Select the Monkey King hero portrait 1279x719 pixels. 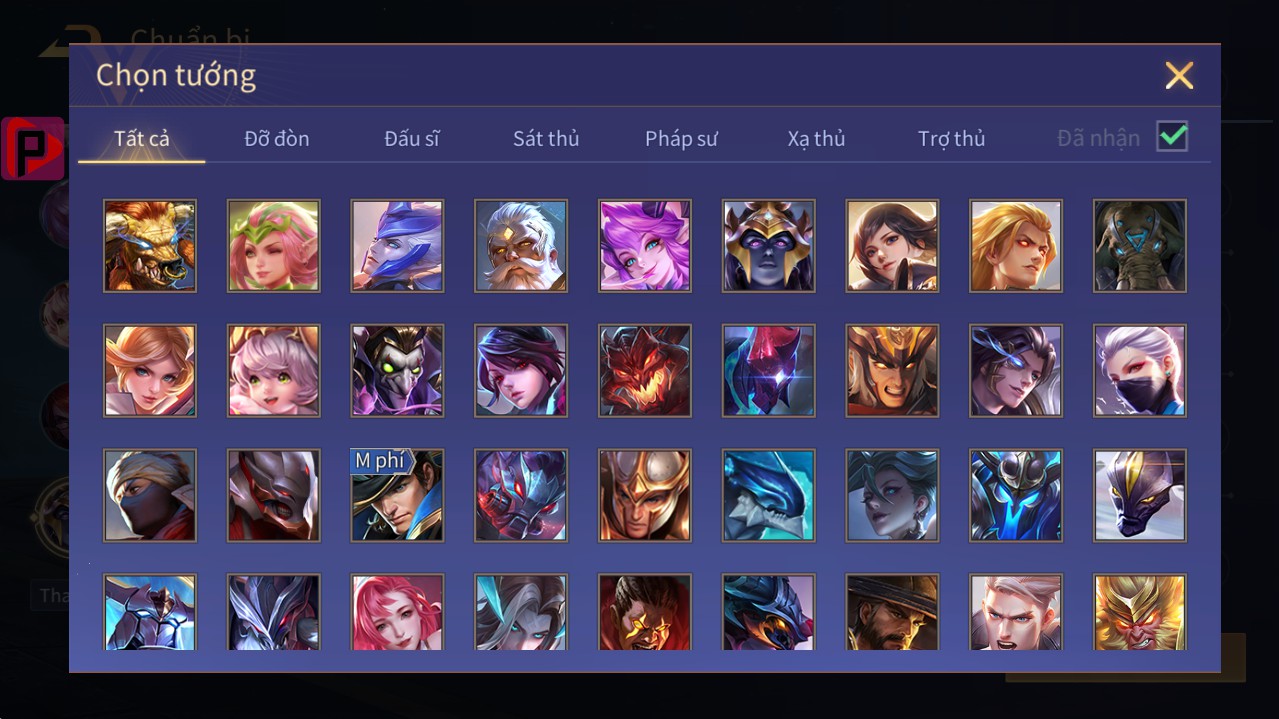tap(1140, 612)
